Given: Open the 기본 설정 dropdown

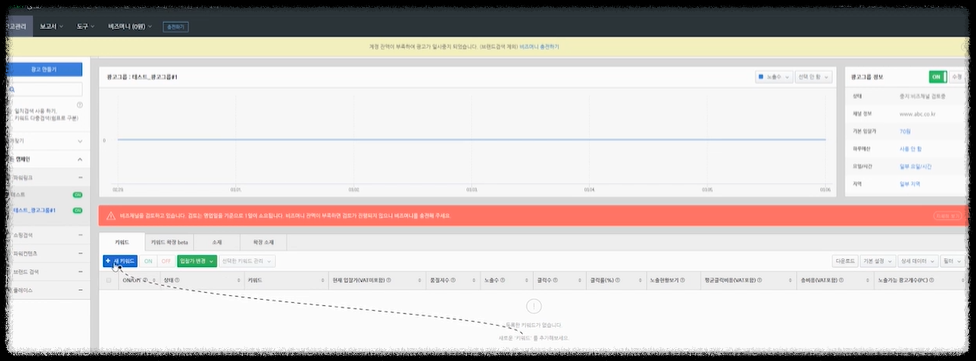Looking at the screenshot, I should (x=878, y=261).
